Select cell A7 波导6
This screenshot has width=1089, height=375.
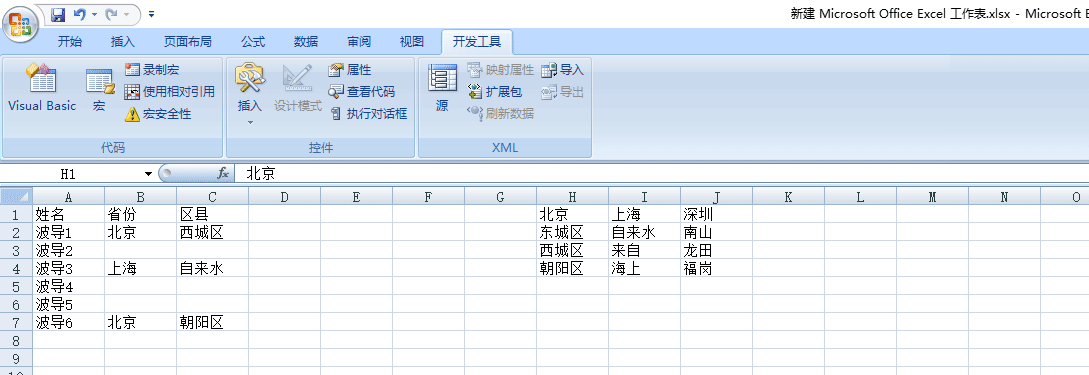[x=68, y=322]
